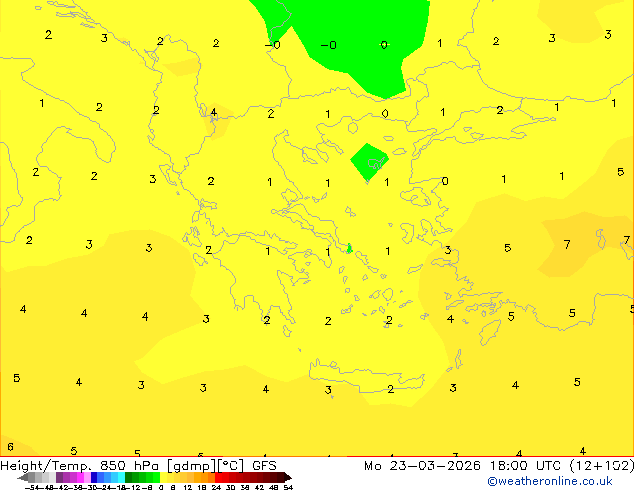Click the '[gdmp]' unit label
634x490 pixels.
tap(191, 466)
